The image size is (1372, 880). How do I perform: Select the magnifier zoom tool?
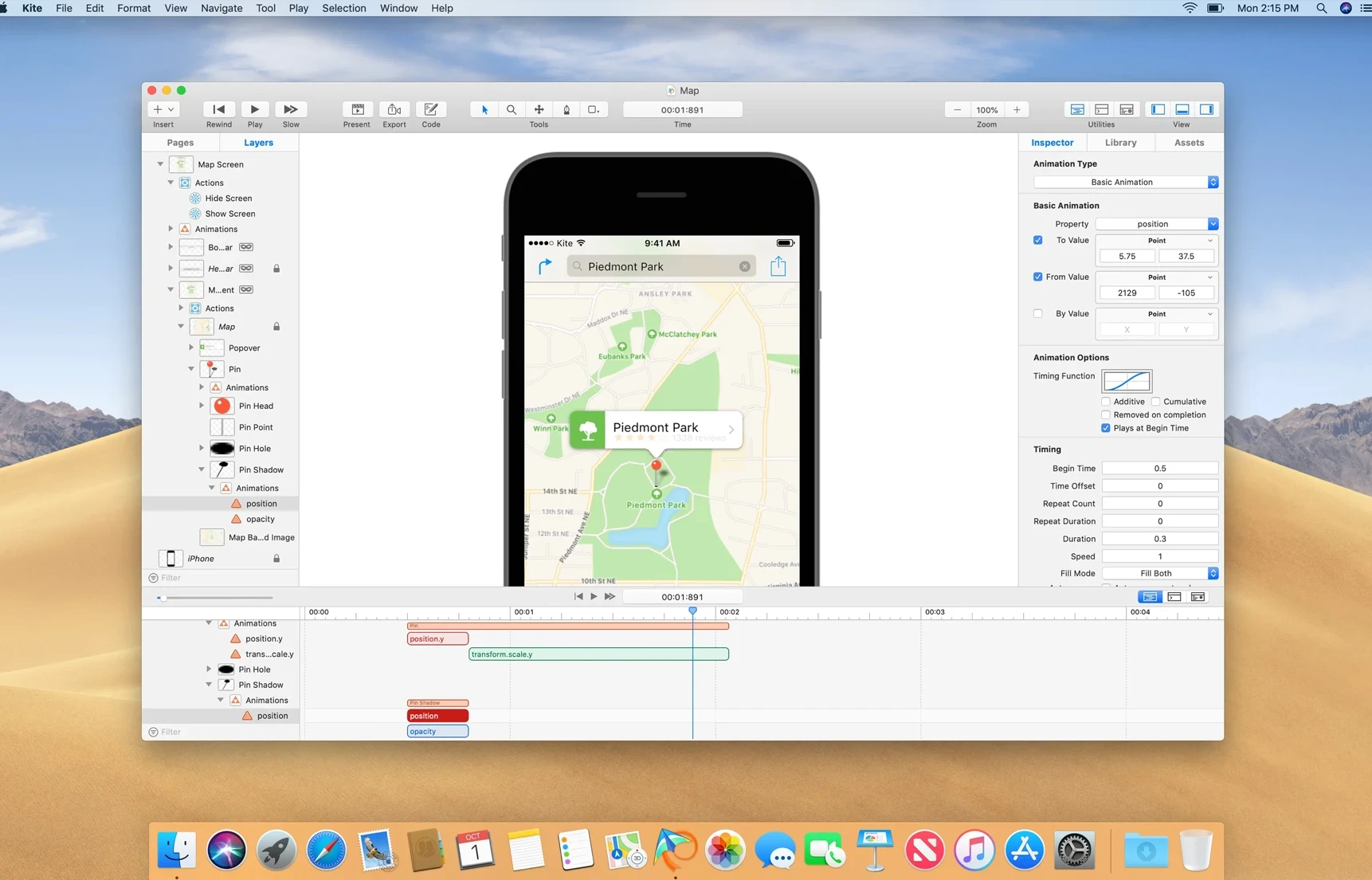coord(512,110)
